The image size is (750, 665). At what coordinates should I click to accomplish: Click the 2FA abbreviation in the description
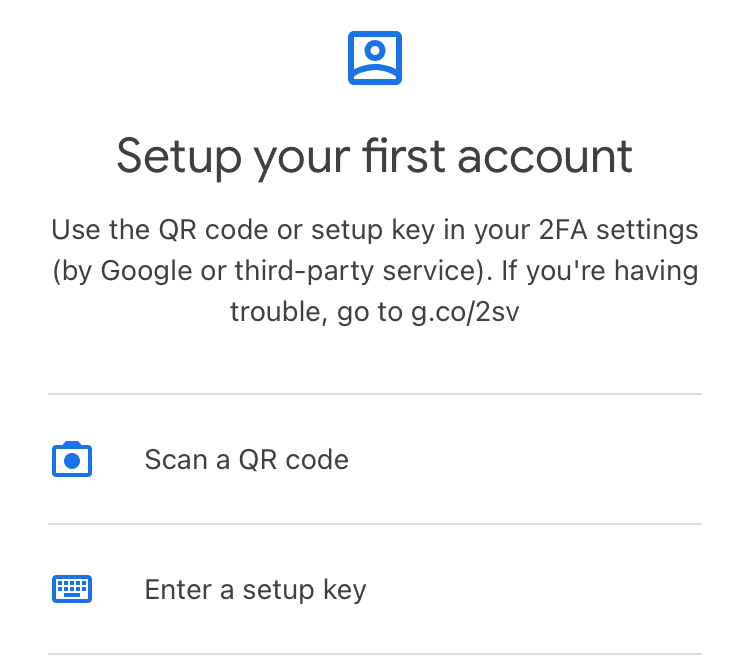[x=563, y=230]
